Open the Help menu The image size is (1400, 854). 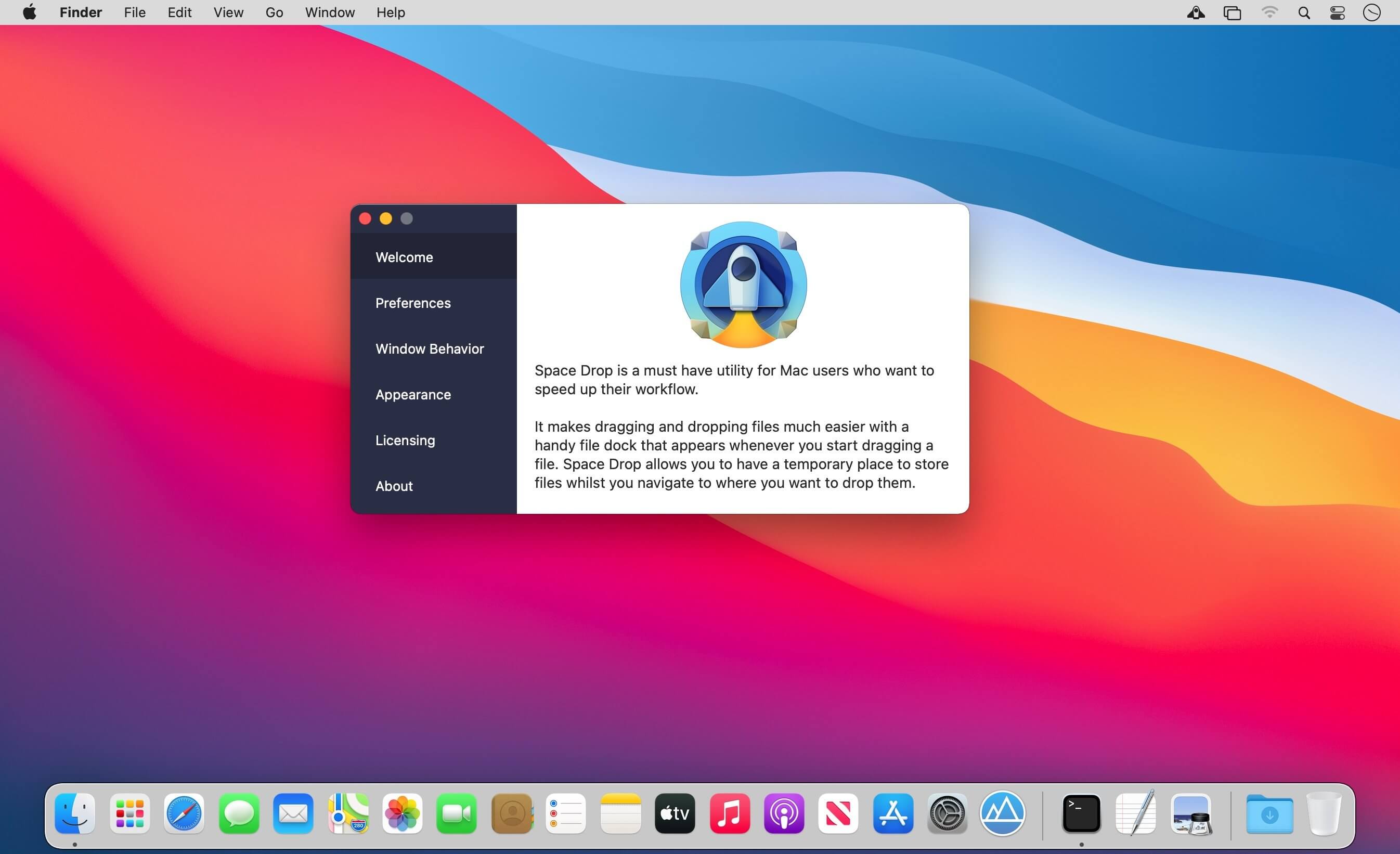[391, 12]
